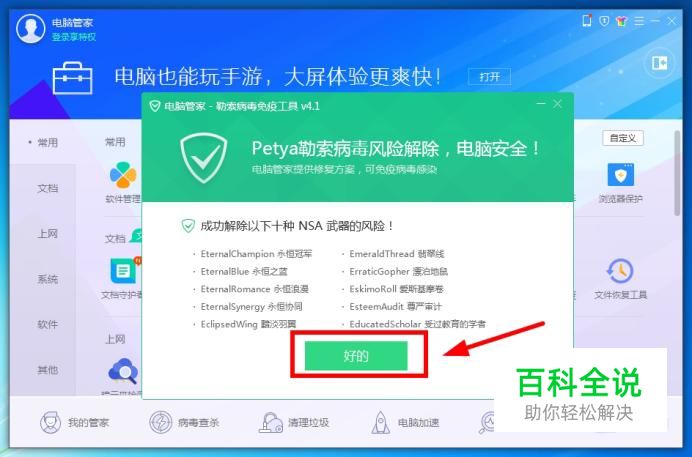Viewport: 692px width, 457px height.
Task: Click the green 好的 confirmation button
Action: coord(356,356)
